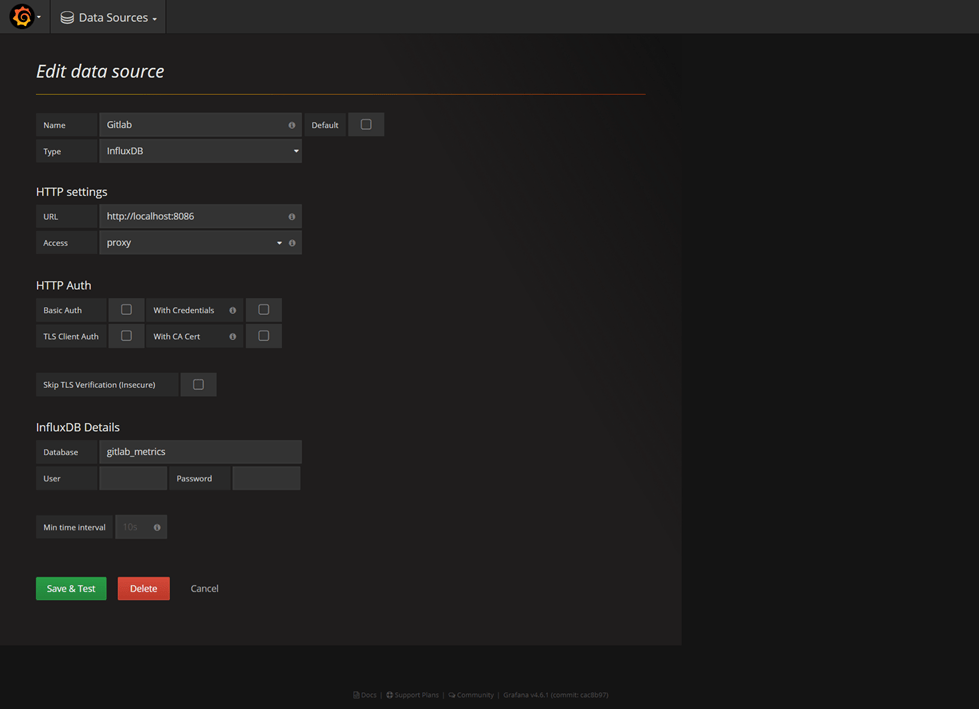The width and height of the screenshot is (979, 709).
Task: Toggle the Default checkbox
Action: [366, 124]
